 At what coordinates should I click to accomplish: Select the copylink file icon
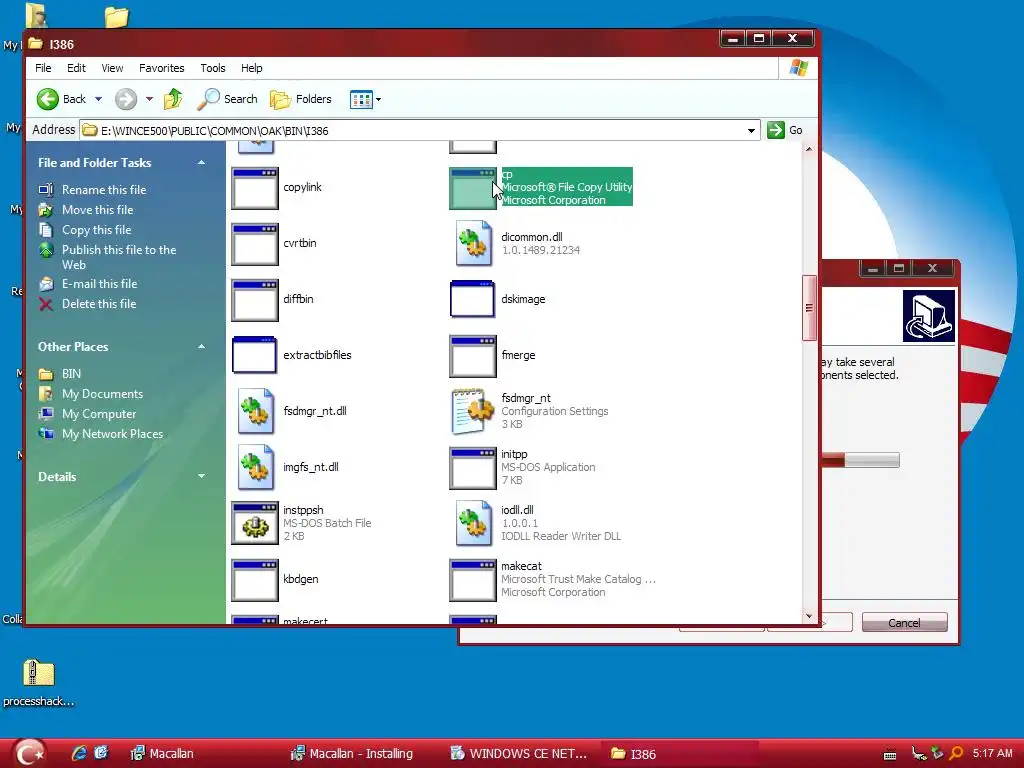[255, 188]
